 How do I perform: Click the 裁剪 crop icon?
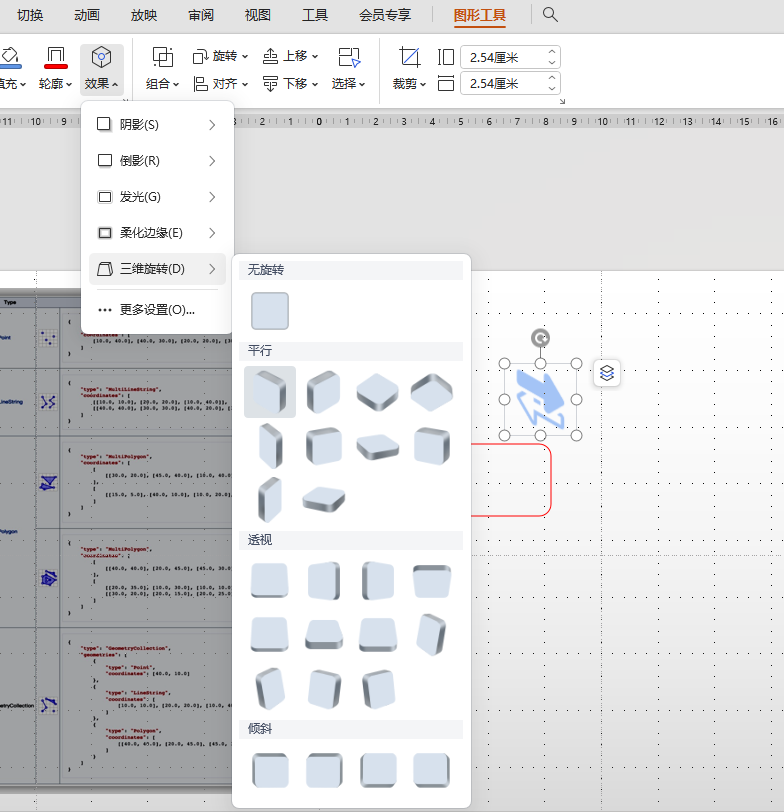[410, 57]
